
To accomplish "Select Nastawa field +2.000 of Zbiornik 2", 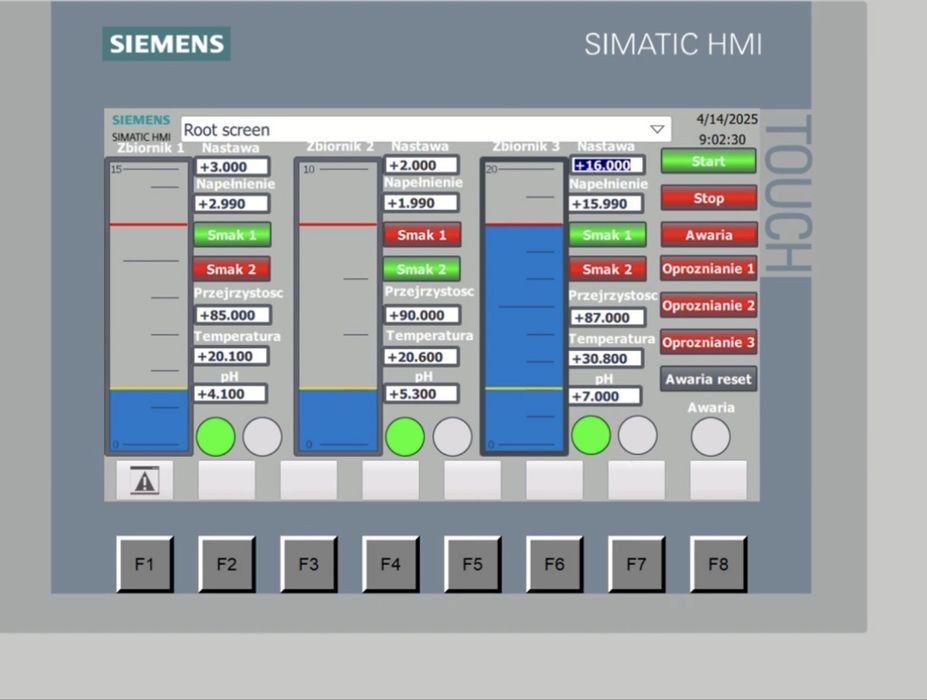I will pos(422,165).
